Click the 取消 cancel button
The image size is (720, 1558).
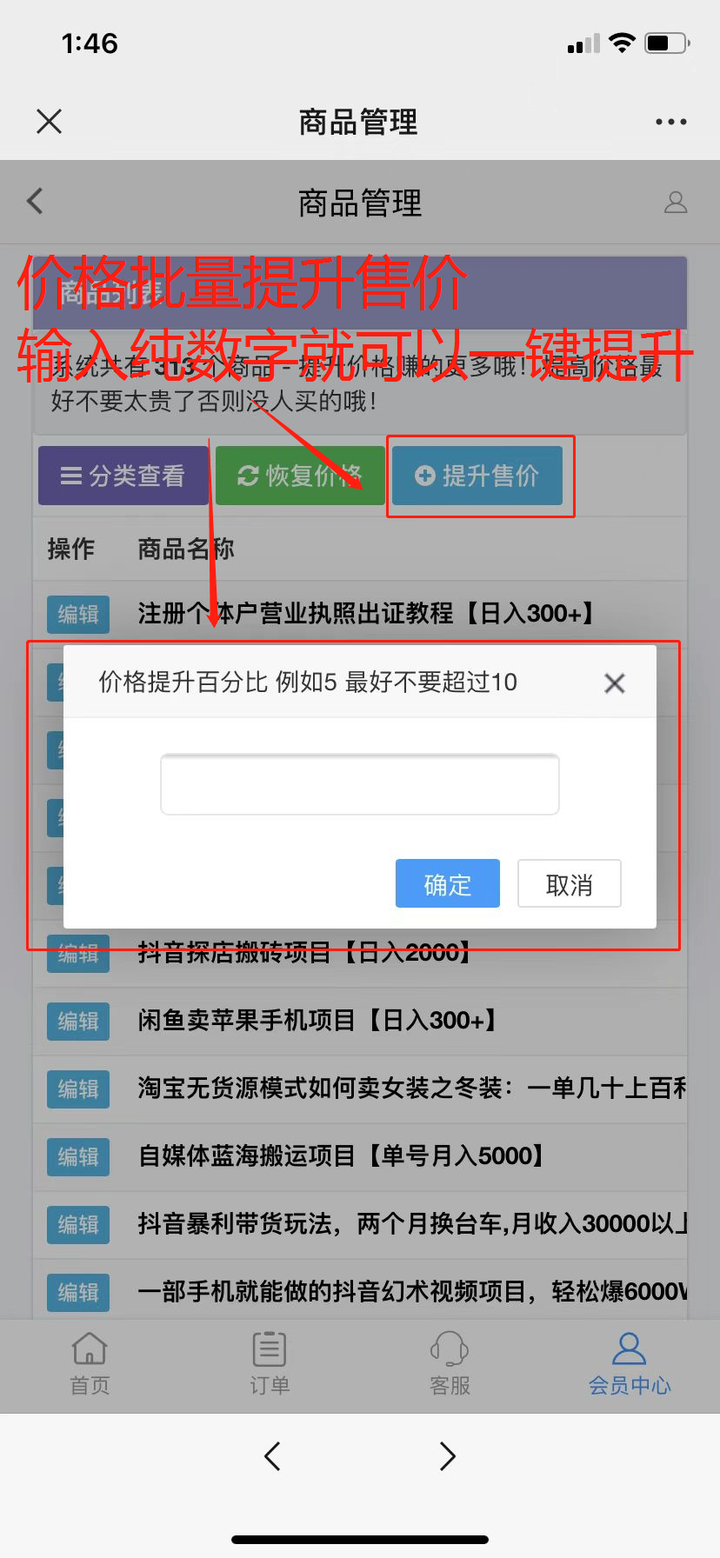coord(569,884)
